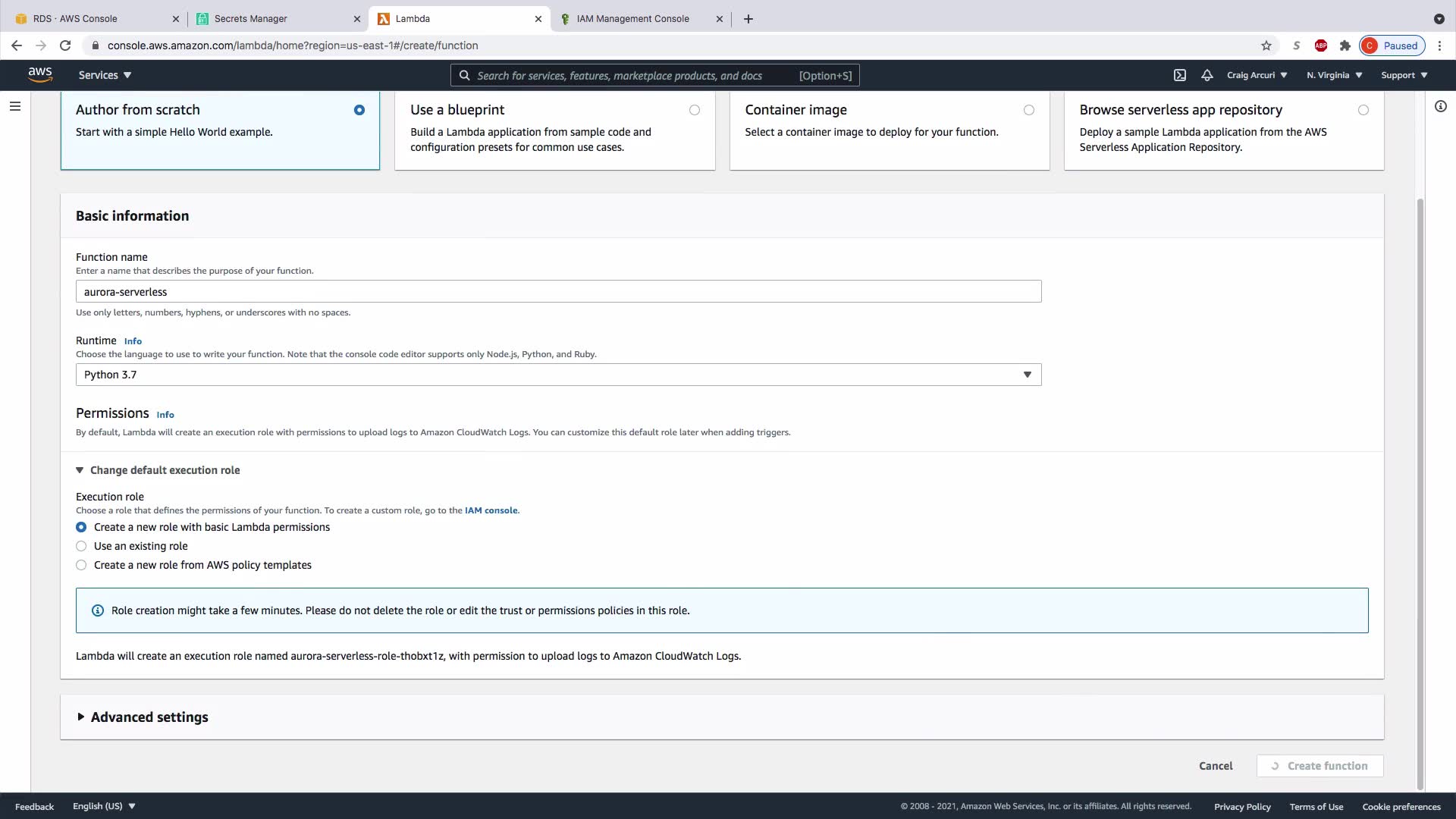Screen dimensions: 1456x819
Task: Click the Function name input field
Action: (x=558, y=292)
